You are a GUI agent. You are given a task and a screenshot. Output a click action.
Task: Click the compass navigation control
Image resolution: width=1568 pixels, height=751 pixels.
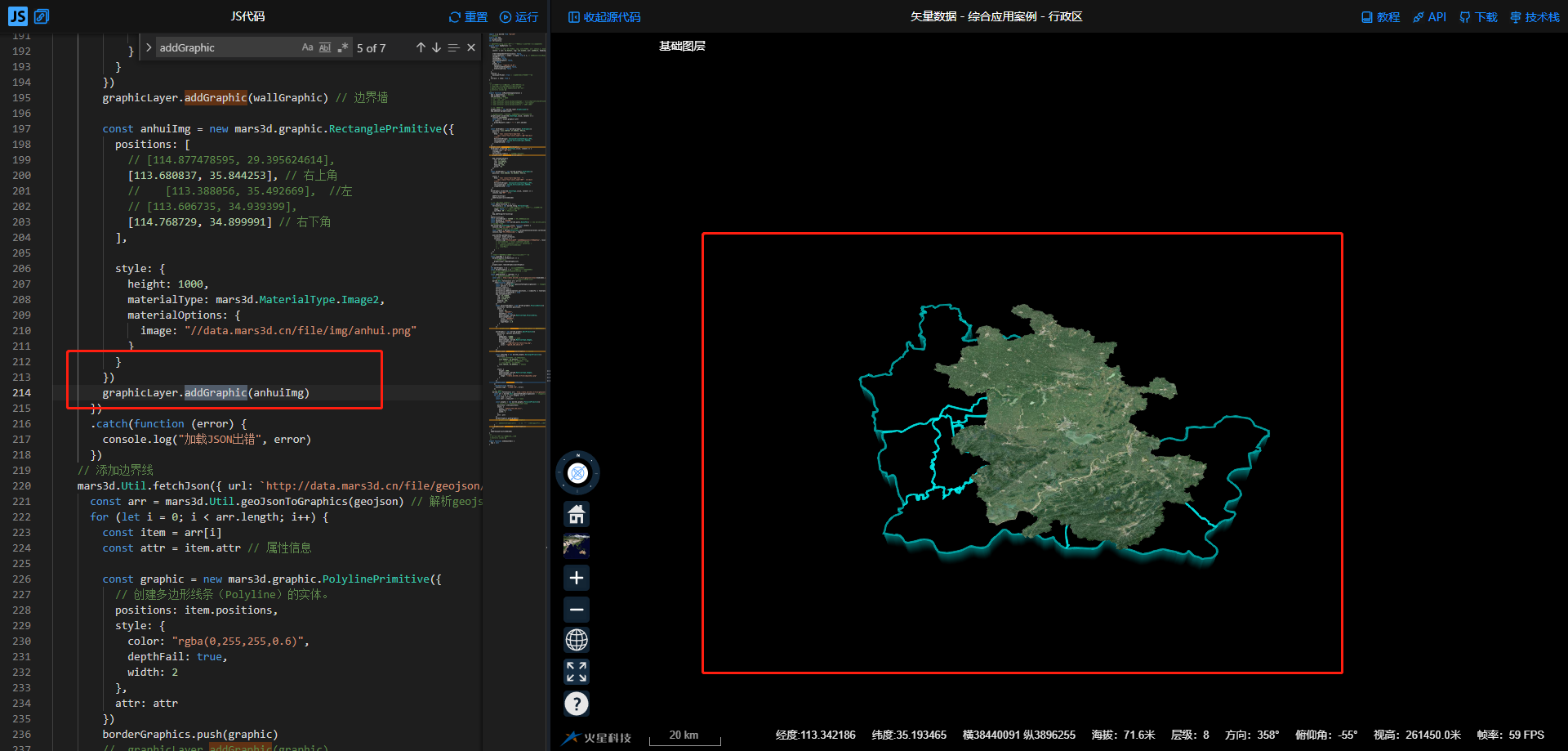[x=577, y=472]
